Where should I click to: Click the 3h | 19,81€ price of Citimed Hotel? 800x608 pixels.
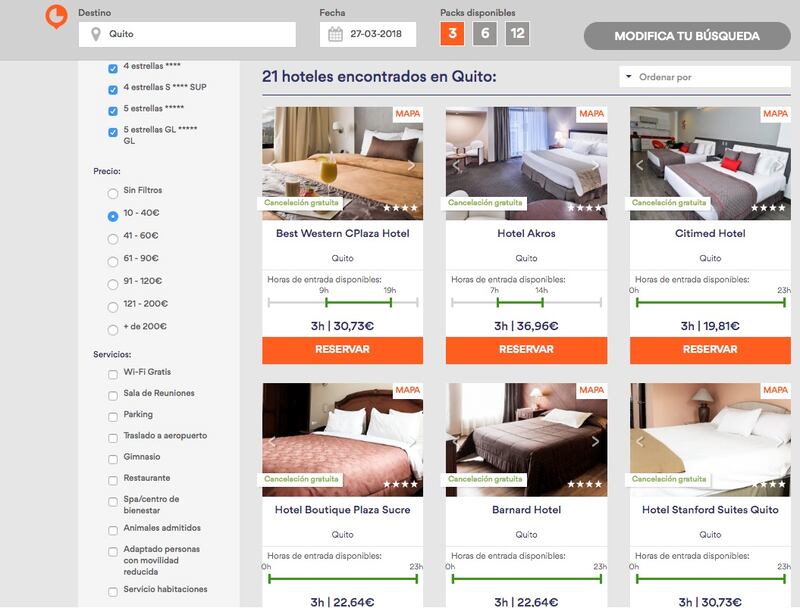click(x=710, y=326)
